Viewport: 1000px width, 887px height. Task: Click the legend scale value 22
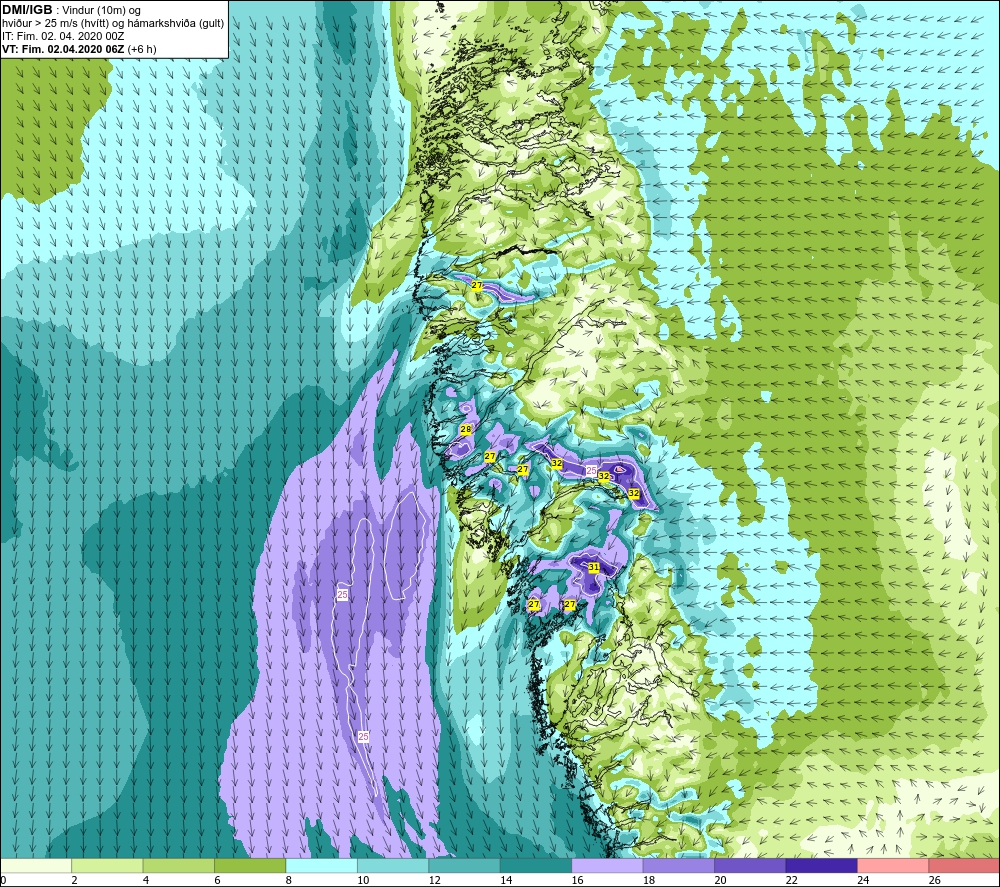(x=791, y=880)
